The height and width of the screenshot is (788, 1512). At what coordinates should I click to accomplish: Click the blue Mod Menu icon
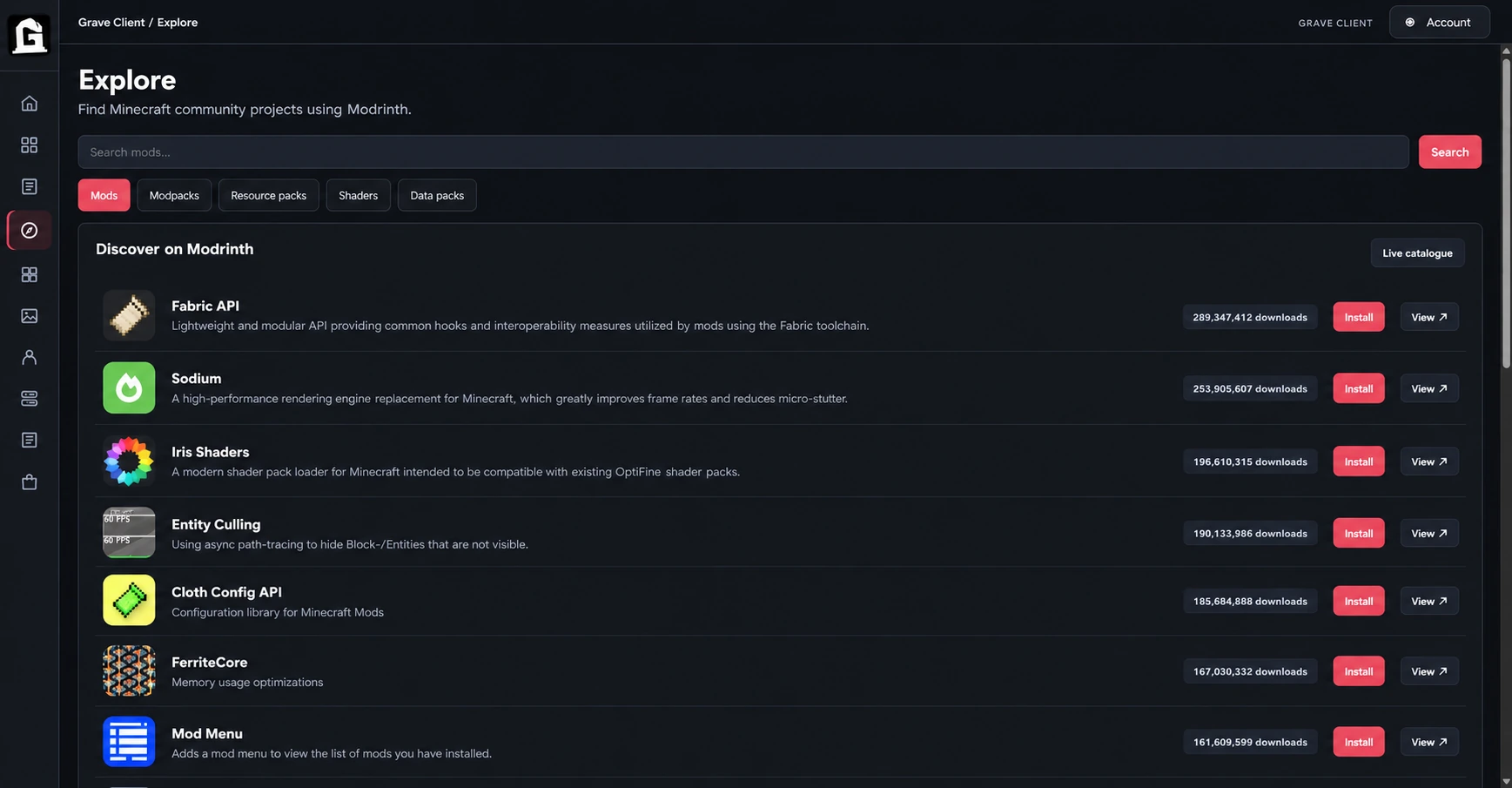(x=129, y=742)
